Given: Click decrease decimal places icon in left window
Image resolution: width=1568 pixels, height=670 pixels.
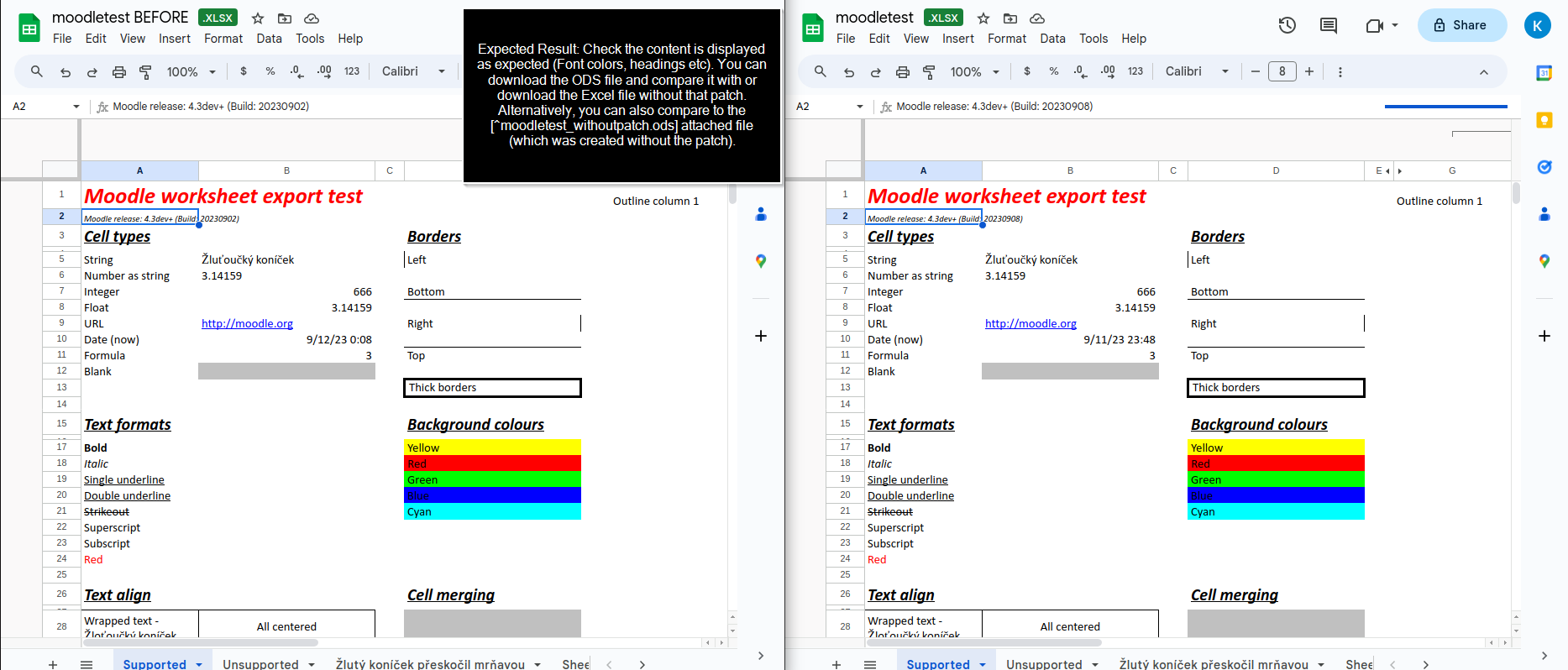Looking at the screenshot, I should pos(296,71).
